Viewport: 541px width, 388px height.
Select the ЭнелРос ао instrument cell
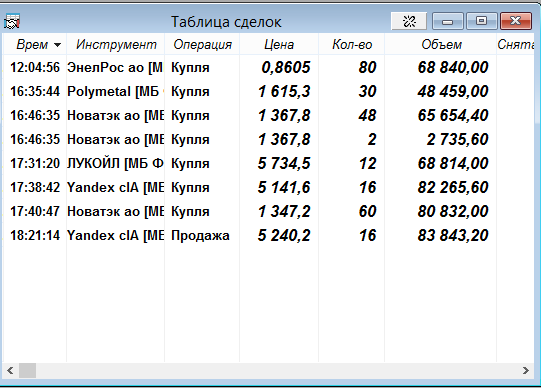pyautogui.click(x=115, y=67)
